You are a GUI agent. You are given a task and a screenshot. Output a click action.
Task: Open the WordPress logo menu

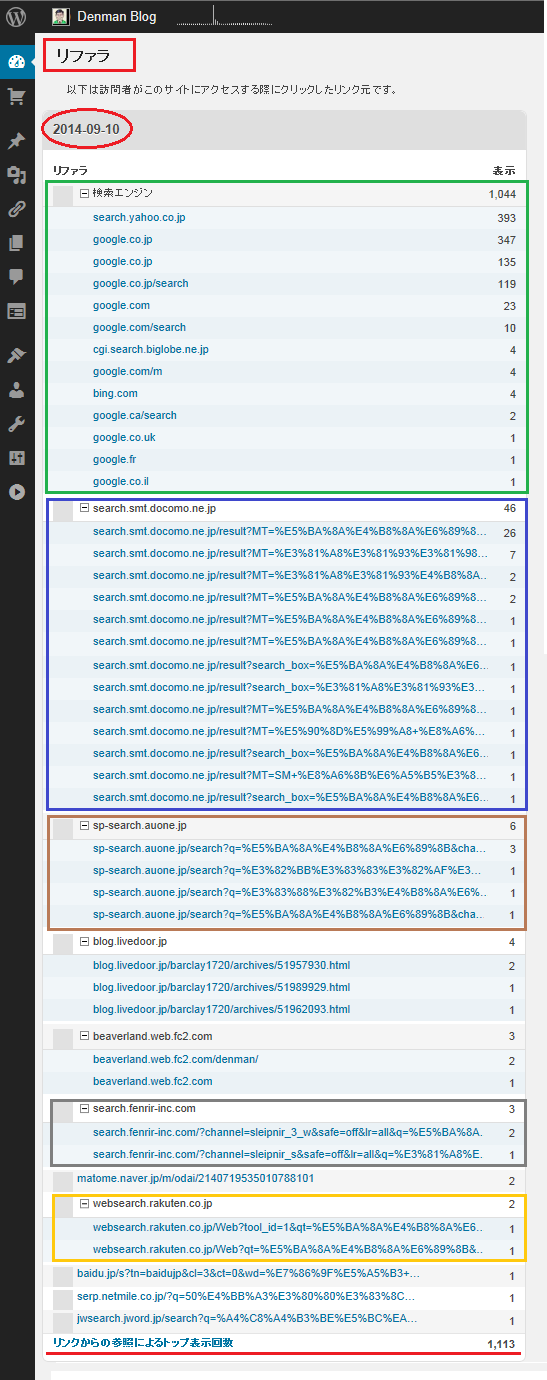click(16, 16)
